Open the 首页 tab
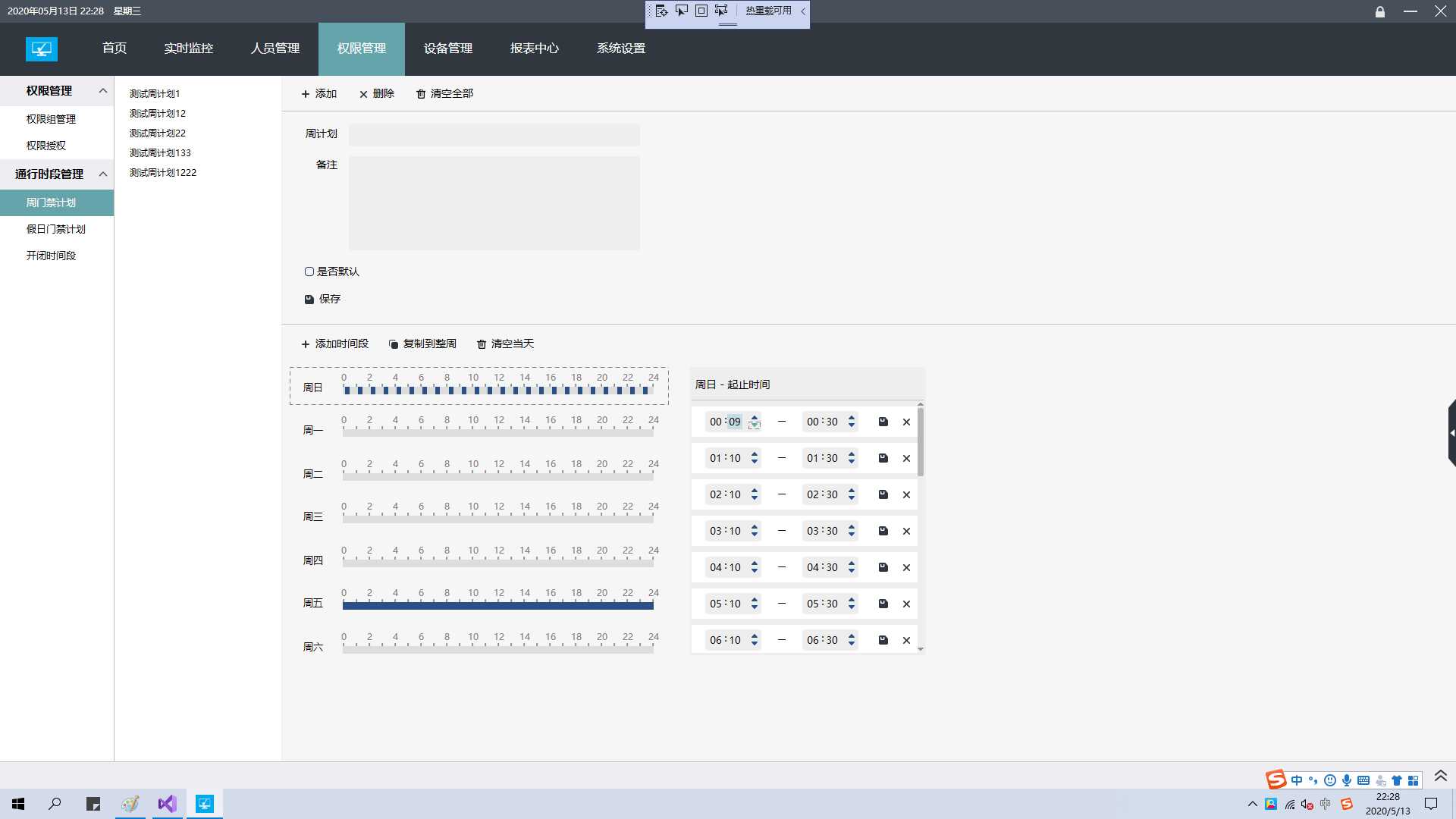 click(x=115, y=49)
